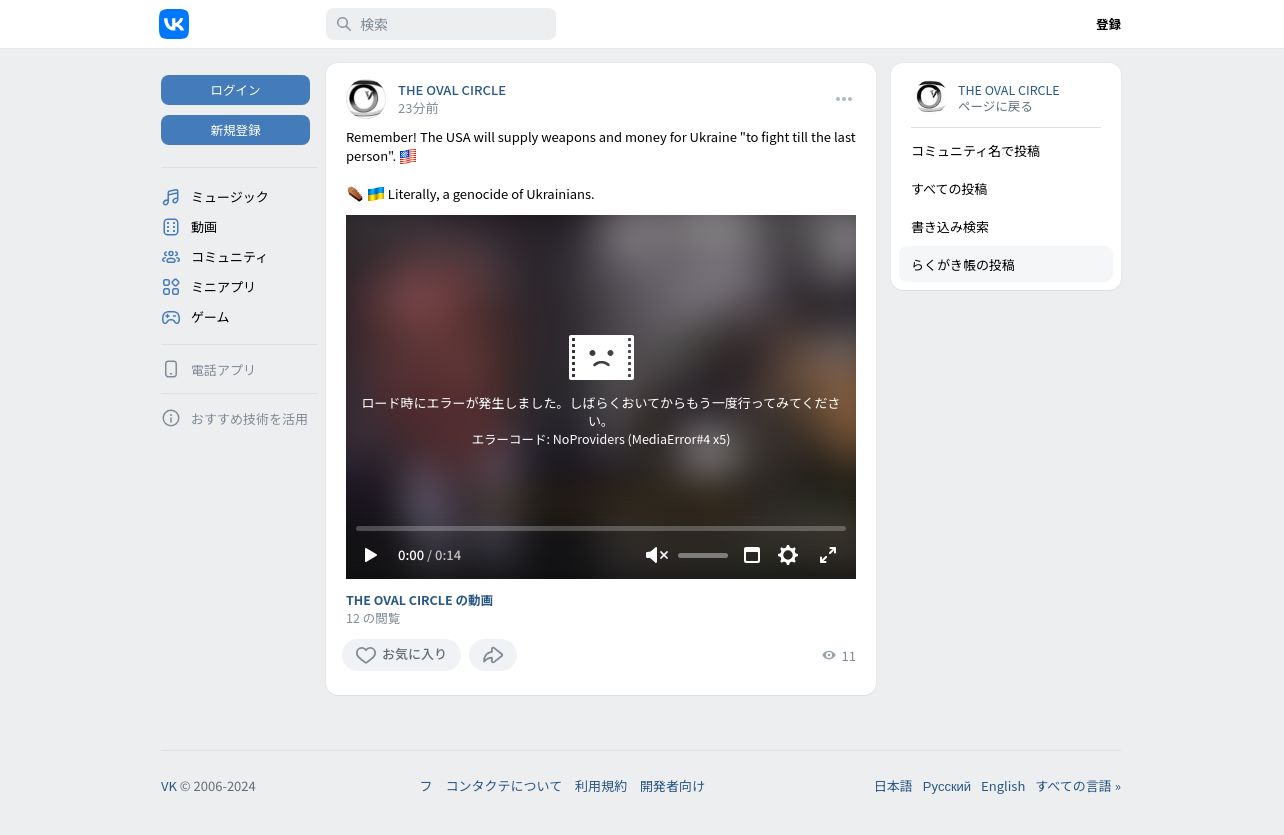Image resolution: width=1284 pixels, height=835 pixels.
Task: Open 開発者向け footer link
Action: (672, 786)
